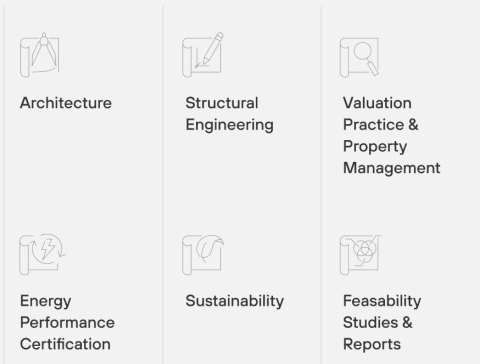Image resolution: width=480 pixels, height=364 pixels.
Task: Go to the Sustainability service page
Action: pyautogui.click(x=235, y=301)
